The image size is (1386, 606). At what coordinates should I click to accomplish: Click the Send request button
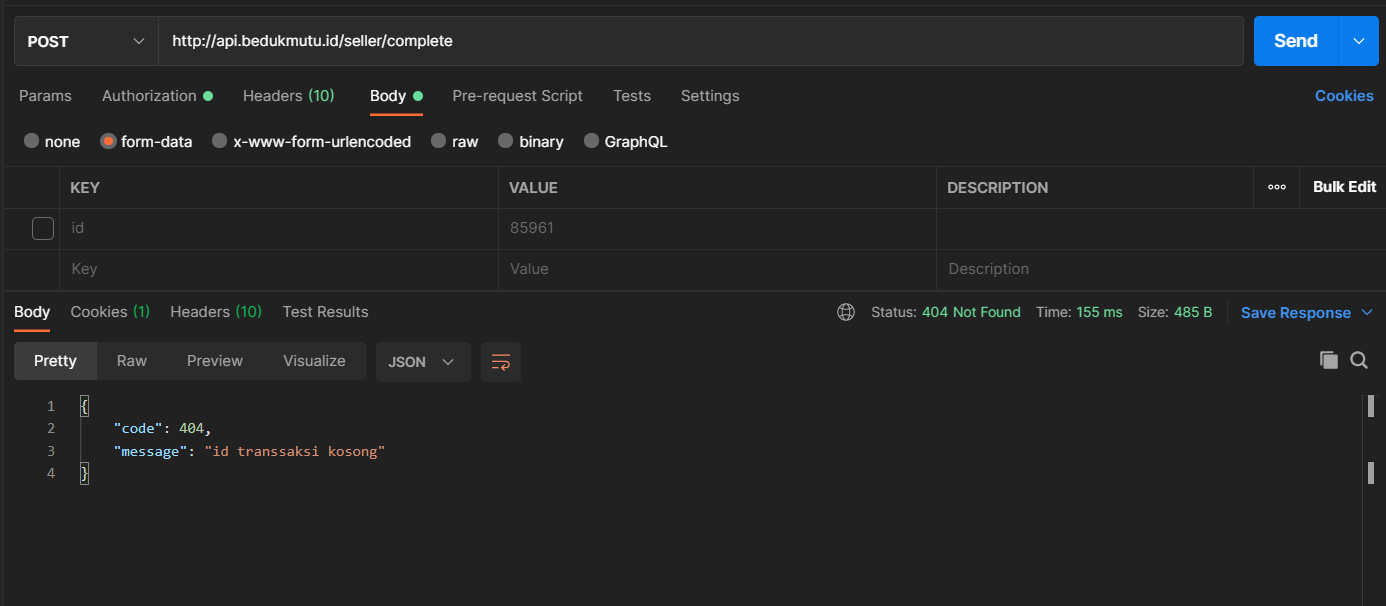click(1295, 41)
